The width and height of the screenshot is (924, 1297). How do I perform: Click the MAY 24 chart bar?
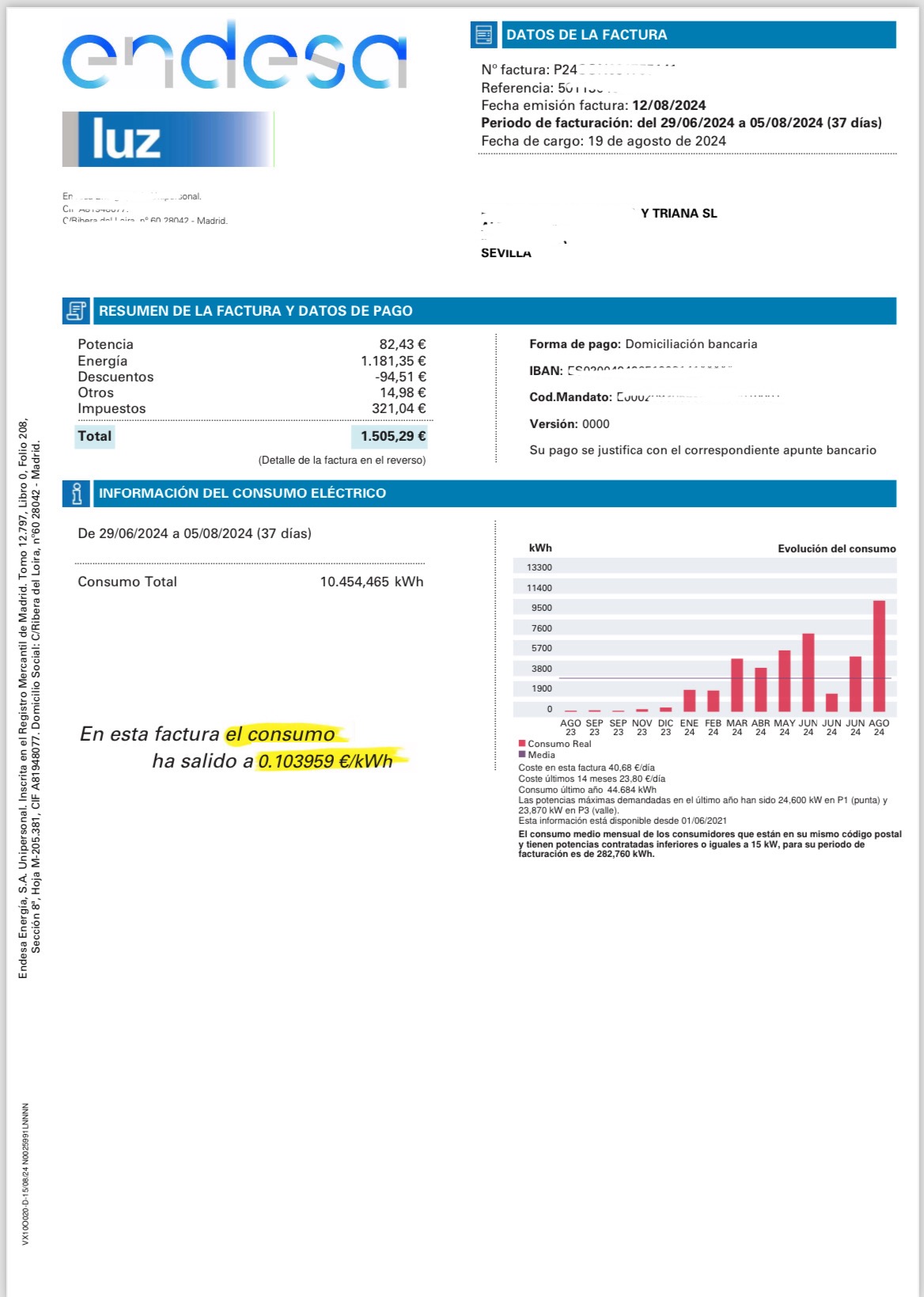tap(784, 681)
